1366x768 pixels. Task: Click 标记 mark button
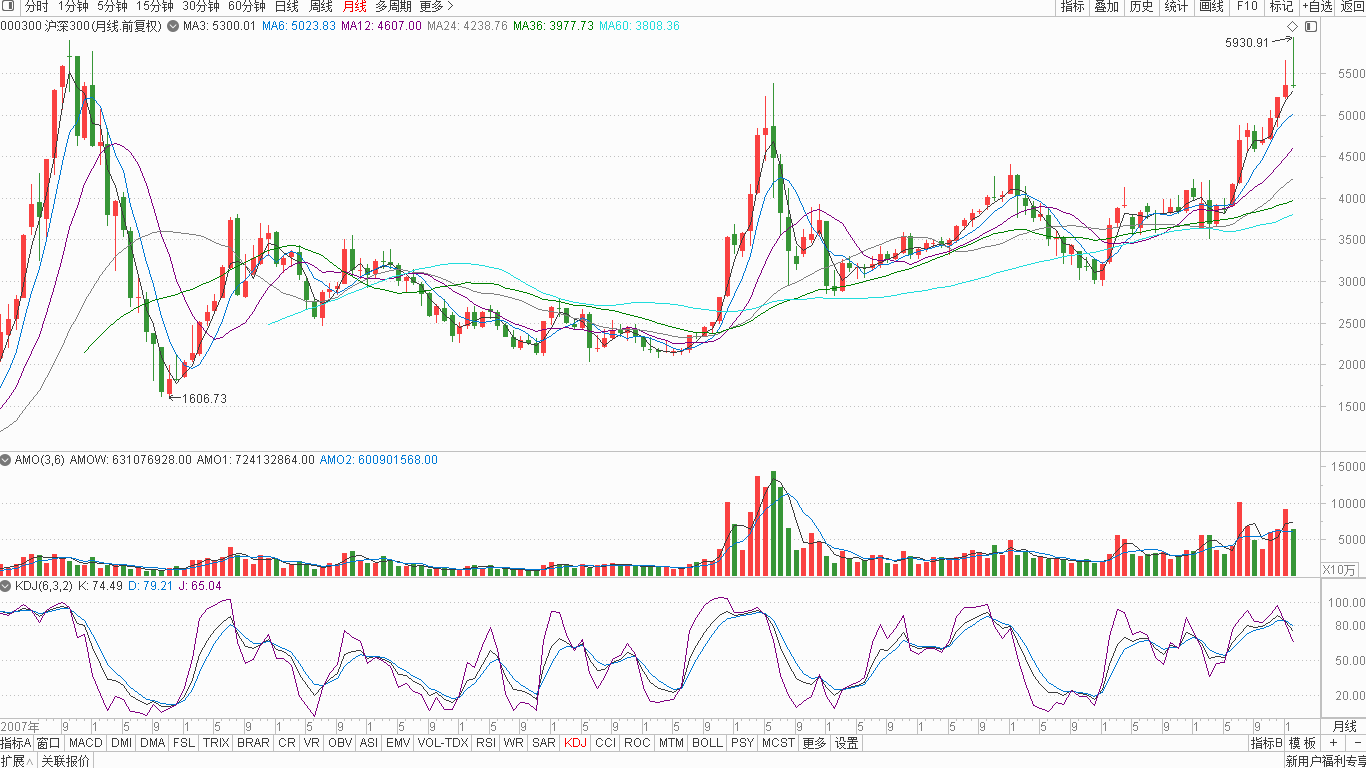pos(1281,6)
